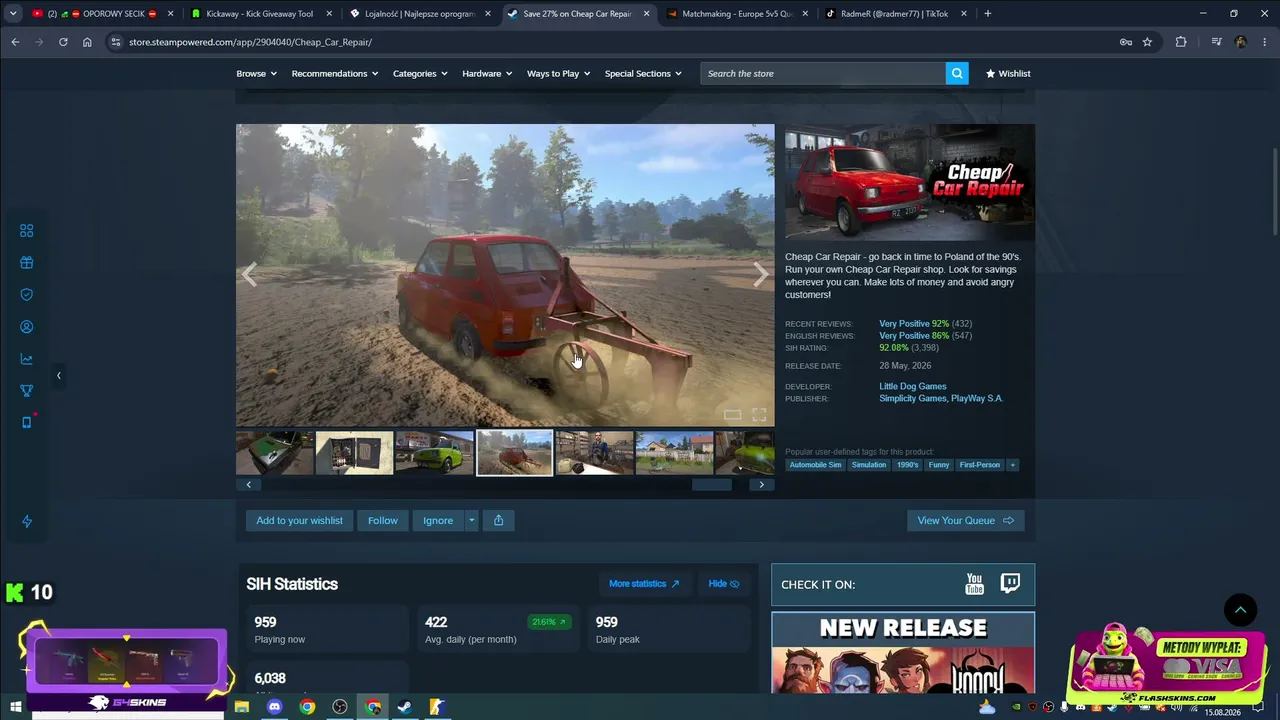Screen dimensions: 1280x720
Task: Open the gift box icon in left sidebar
Action: (27, 263)
